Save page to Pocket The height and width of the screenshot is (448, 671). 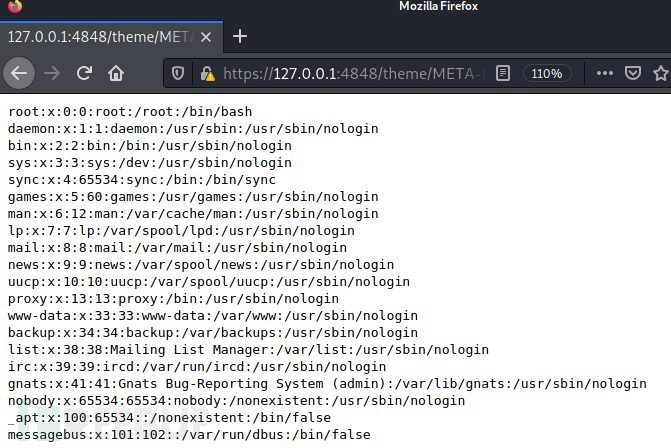pos(633,73)
